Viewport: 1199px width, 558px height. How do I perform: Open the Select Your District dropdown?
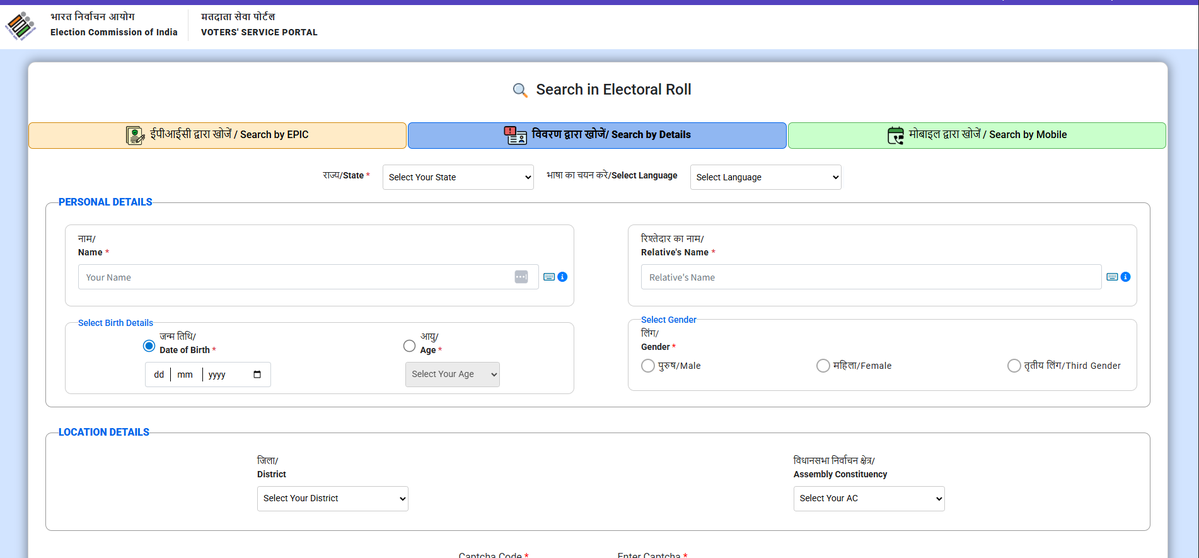click(333, 498)
